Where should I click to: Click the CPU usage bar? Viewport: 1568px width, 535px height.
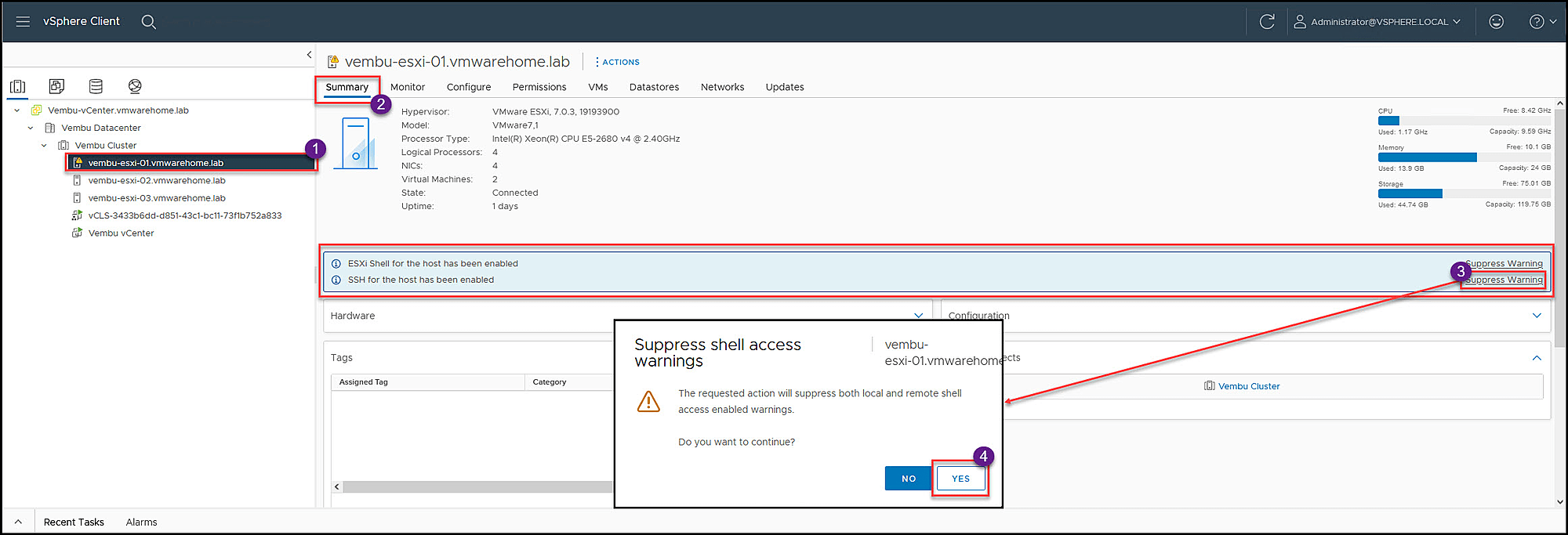[x=1465, y=121]
